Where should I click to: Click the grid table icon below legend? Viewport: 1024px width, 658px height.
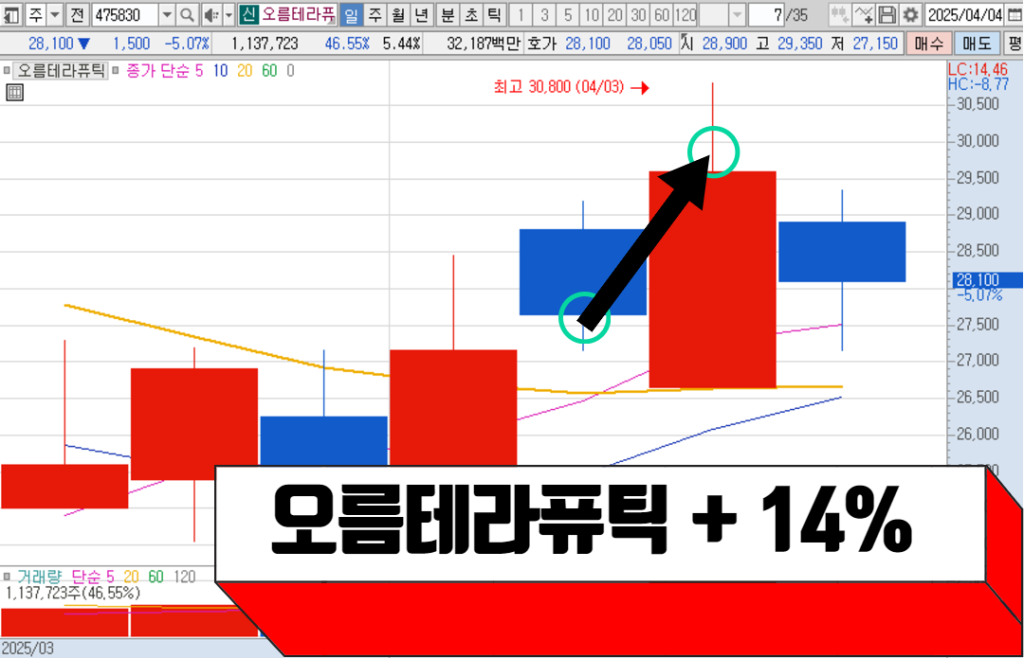pyautogui.click(x=14, y=93)
